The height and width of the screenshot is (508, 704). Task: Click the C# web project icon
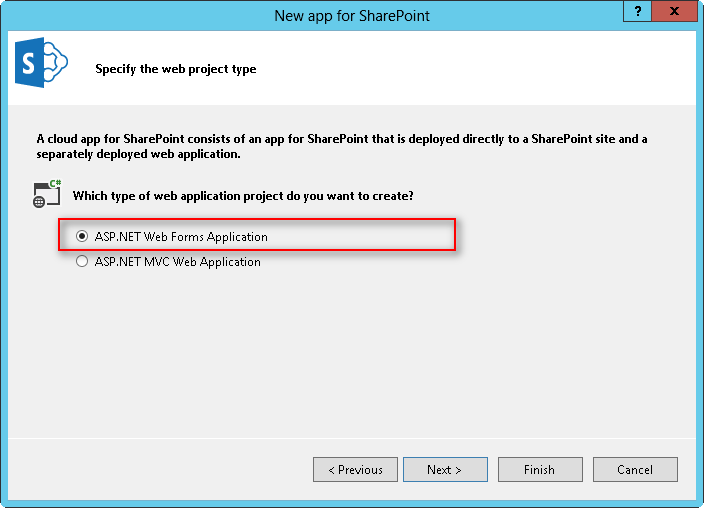(47, 194)
